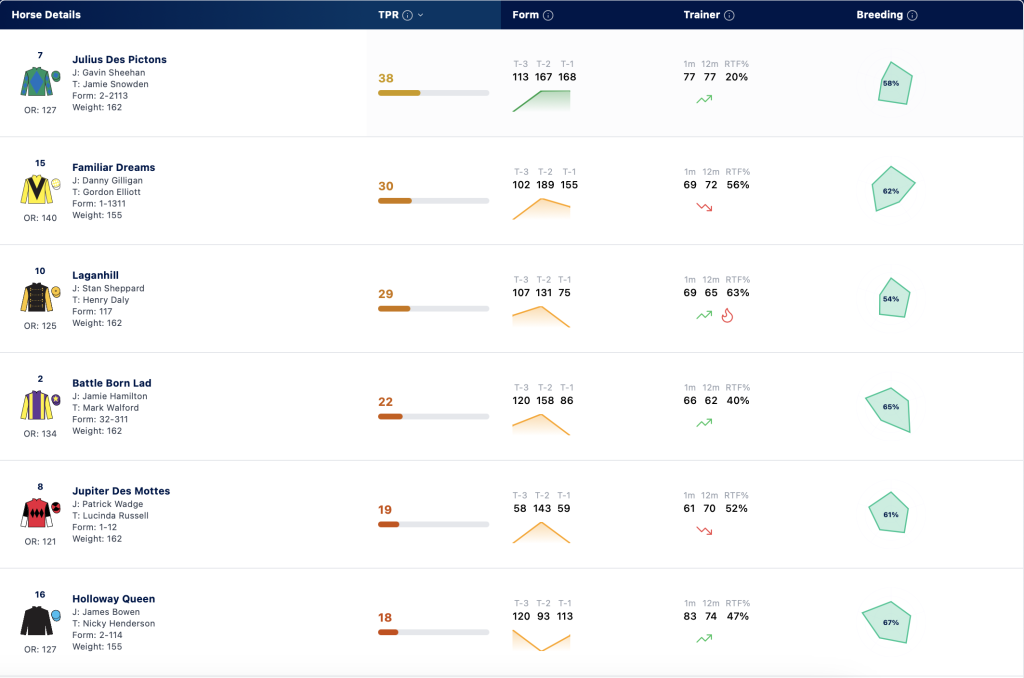Select the TPR column header
This screenshot has height=678, width=1024.
388,15
